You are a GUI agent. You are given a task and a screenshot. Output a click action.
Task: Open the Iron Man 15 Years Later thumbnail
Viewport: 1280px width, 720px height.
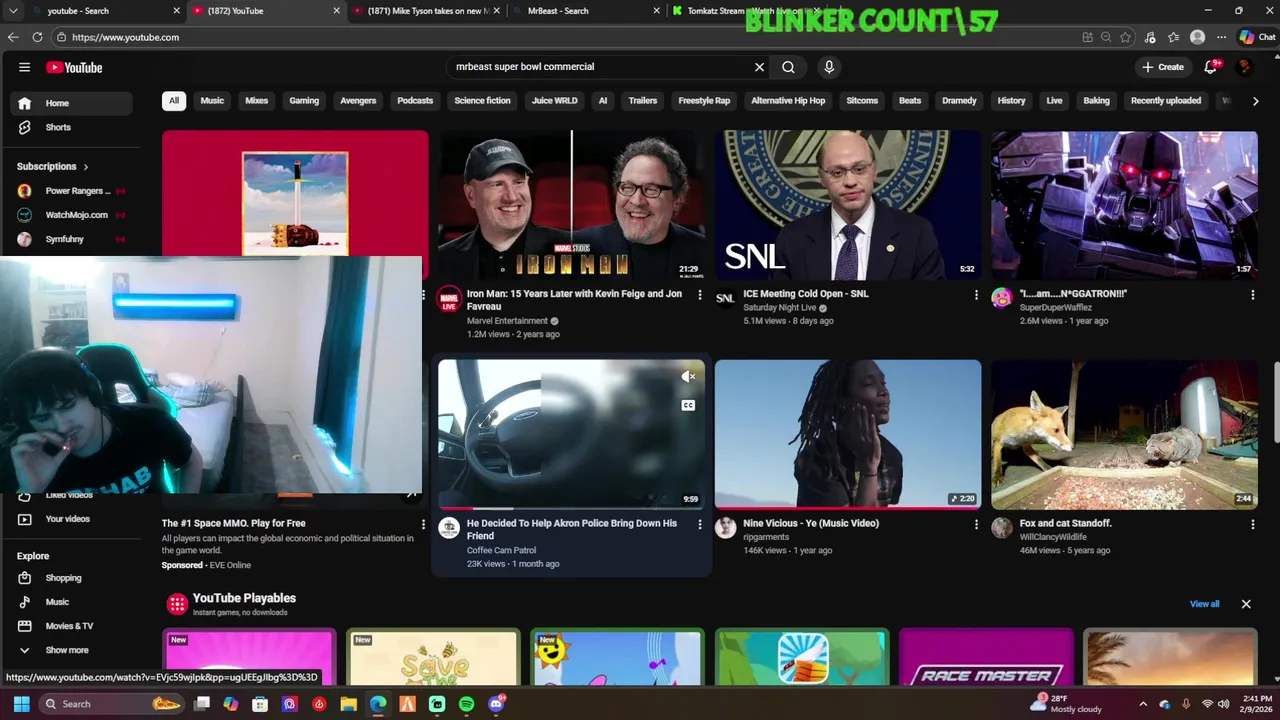[572, 205]
